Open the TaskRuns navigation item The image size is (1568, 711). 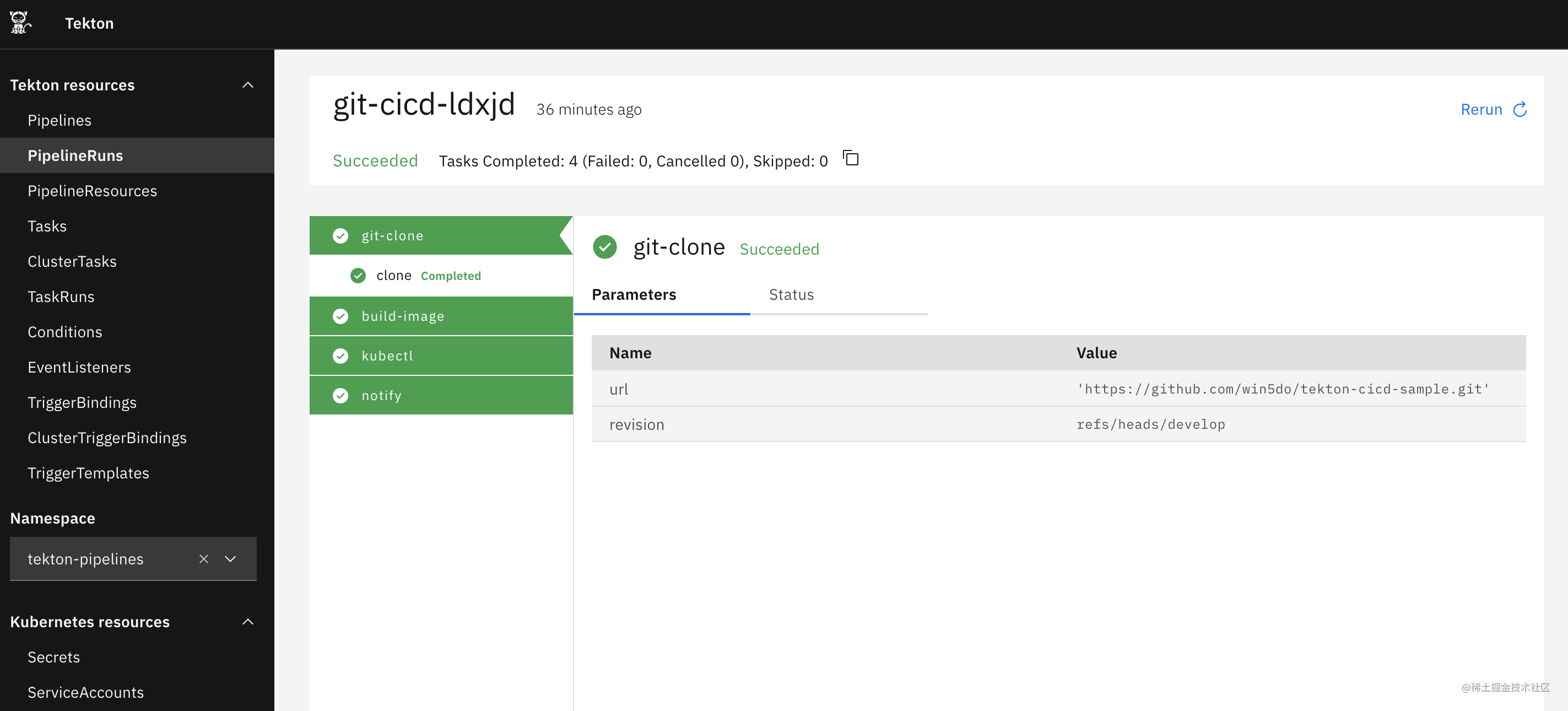click(x=61, y=297)
